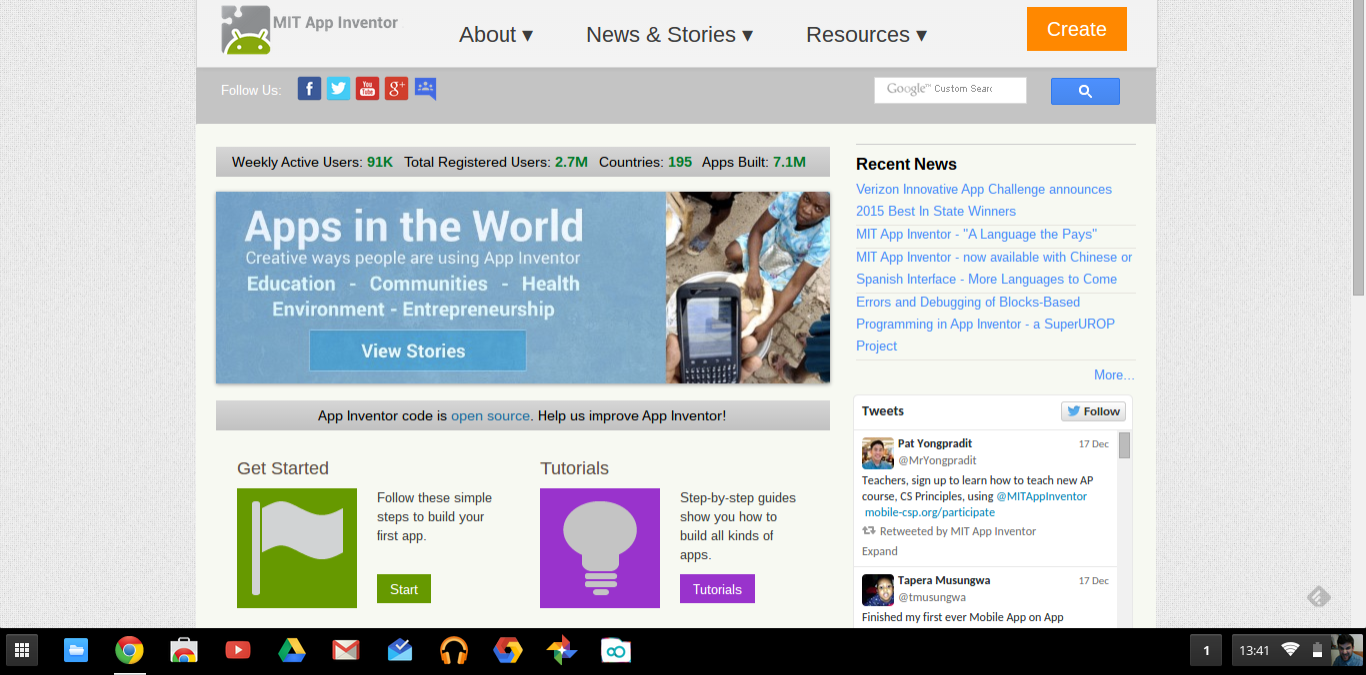
Task: Click the @tmusungwa handle
Action: point(931,597)
